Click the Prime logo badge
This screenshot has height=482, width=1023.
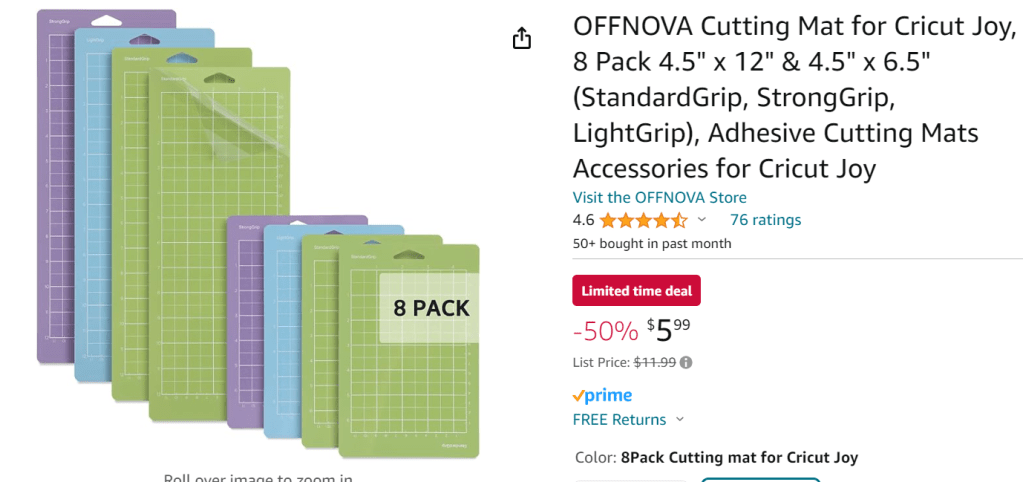pyautogui.click(x=602, y=395)
